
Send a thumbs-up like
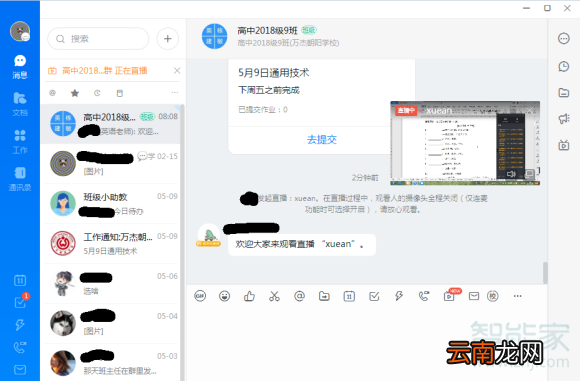point(249,296)
